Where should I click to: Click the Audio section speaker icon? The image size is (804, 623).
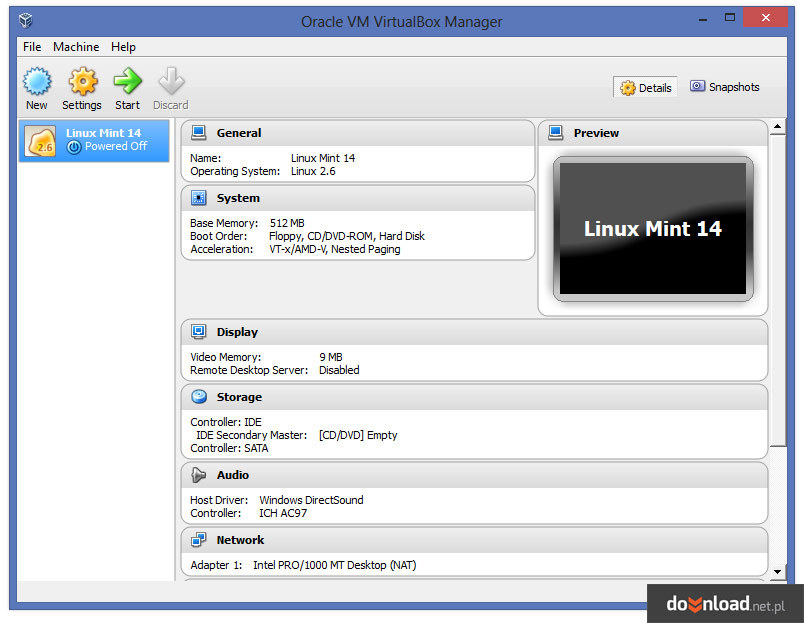[x=198, y=475]
